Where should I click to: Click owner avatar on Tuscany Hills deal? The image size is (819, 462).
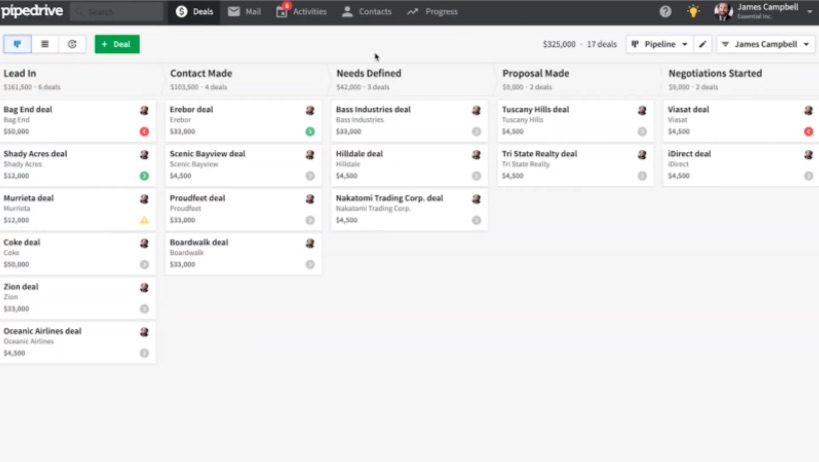642,110
